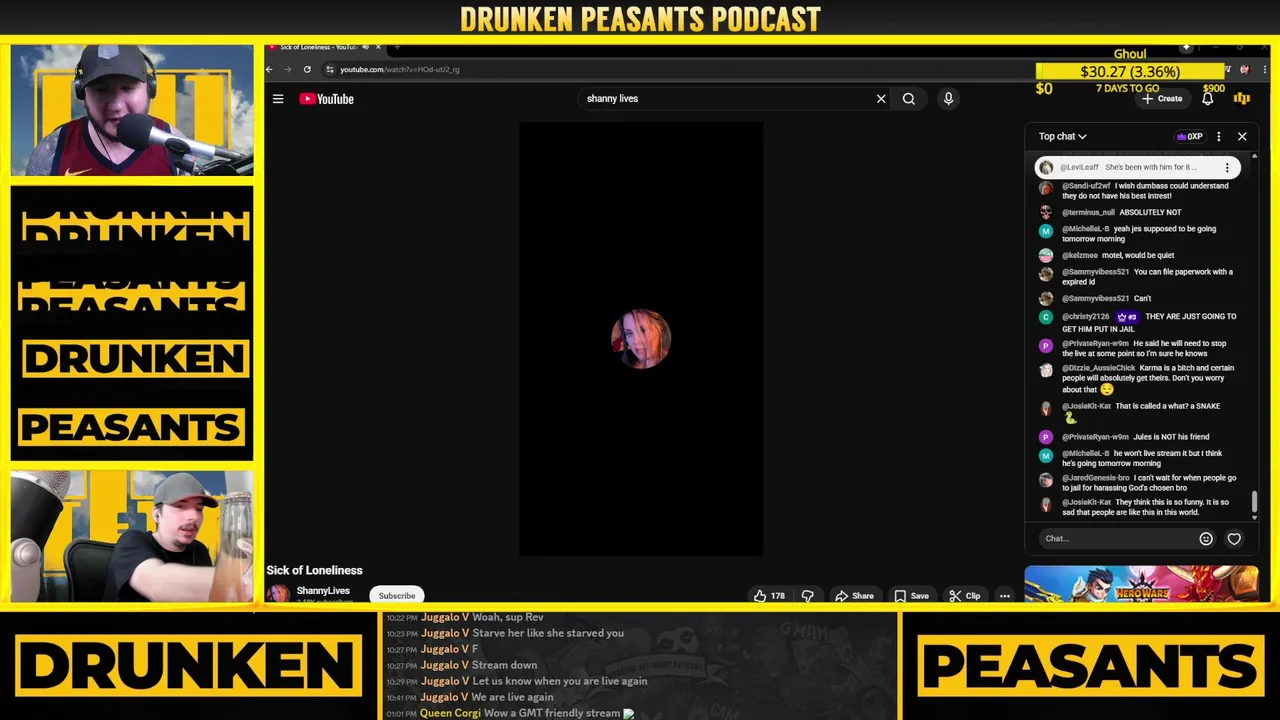Screen dimensions: 1280x720
Task: Open a new browser tab
Action: (397, 47)
